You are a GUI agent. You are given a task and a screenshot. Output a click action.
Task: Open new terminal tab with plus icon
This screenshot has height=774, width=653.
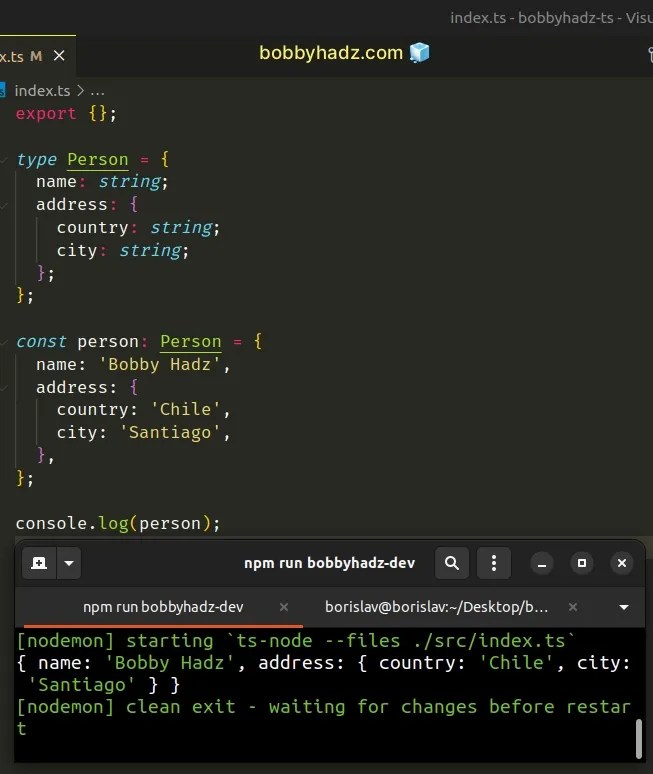pos(39,563)
